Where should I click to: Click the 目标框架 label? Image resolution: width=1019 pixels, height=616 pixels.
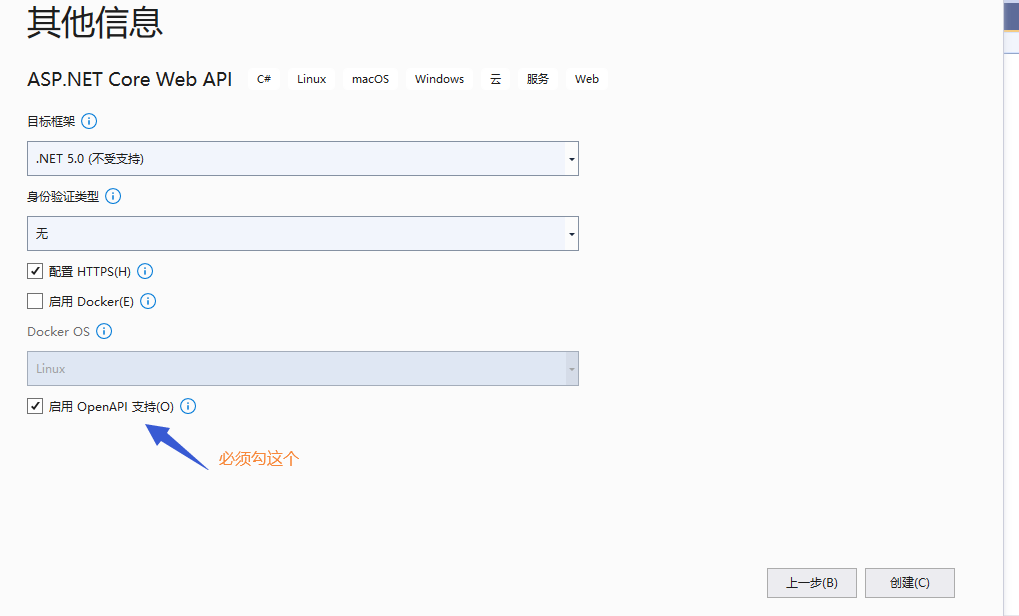click(51, 122)
